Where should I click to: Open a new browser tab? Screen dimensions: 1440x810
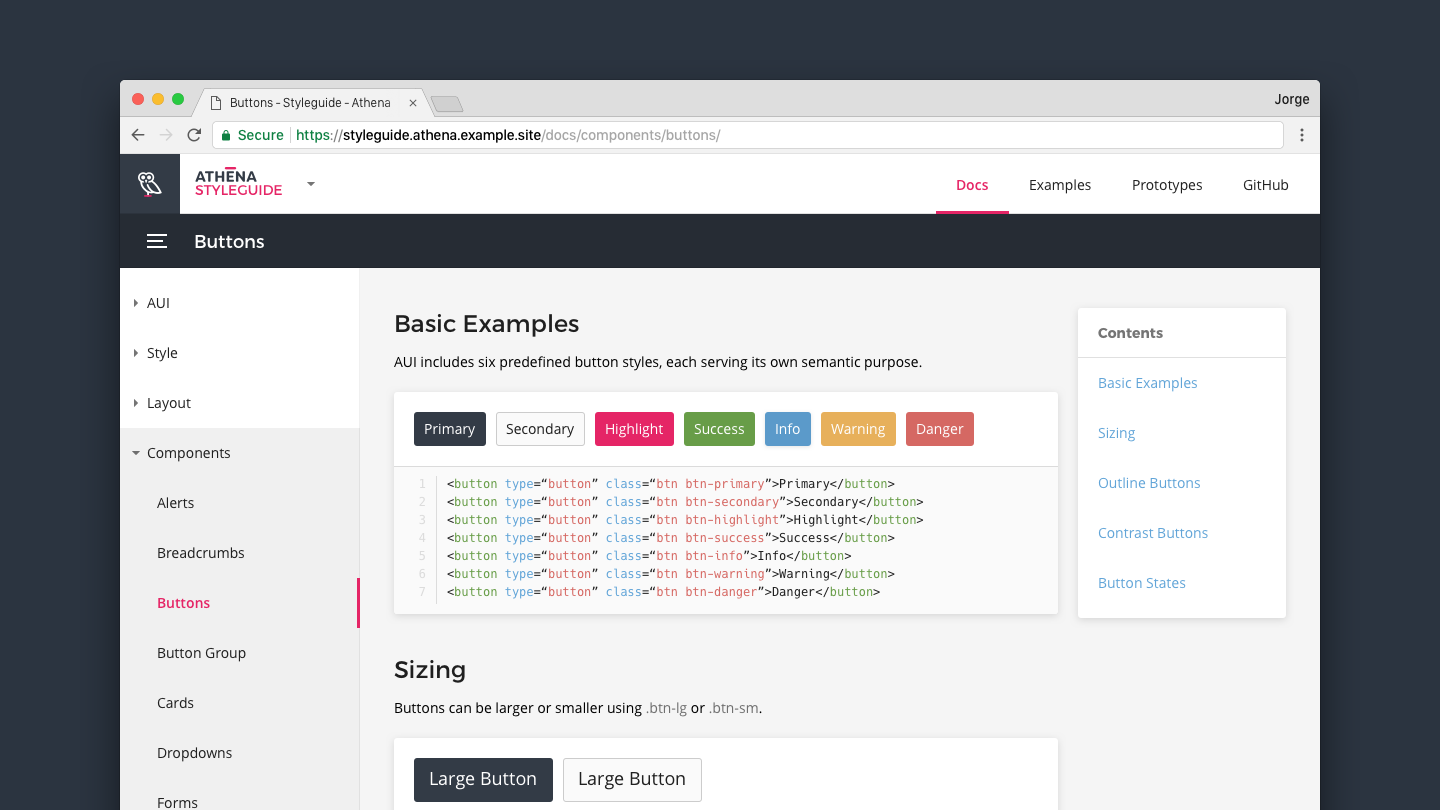[446, 104]
